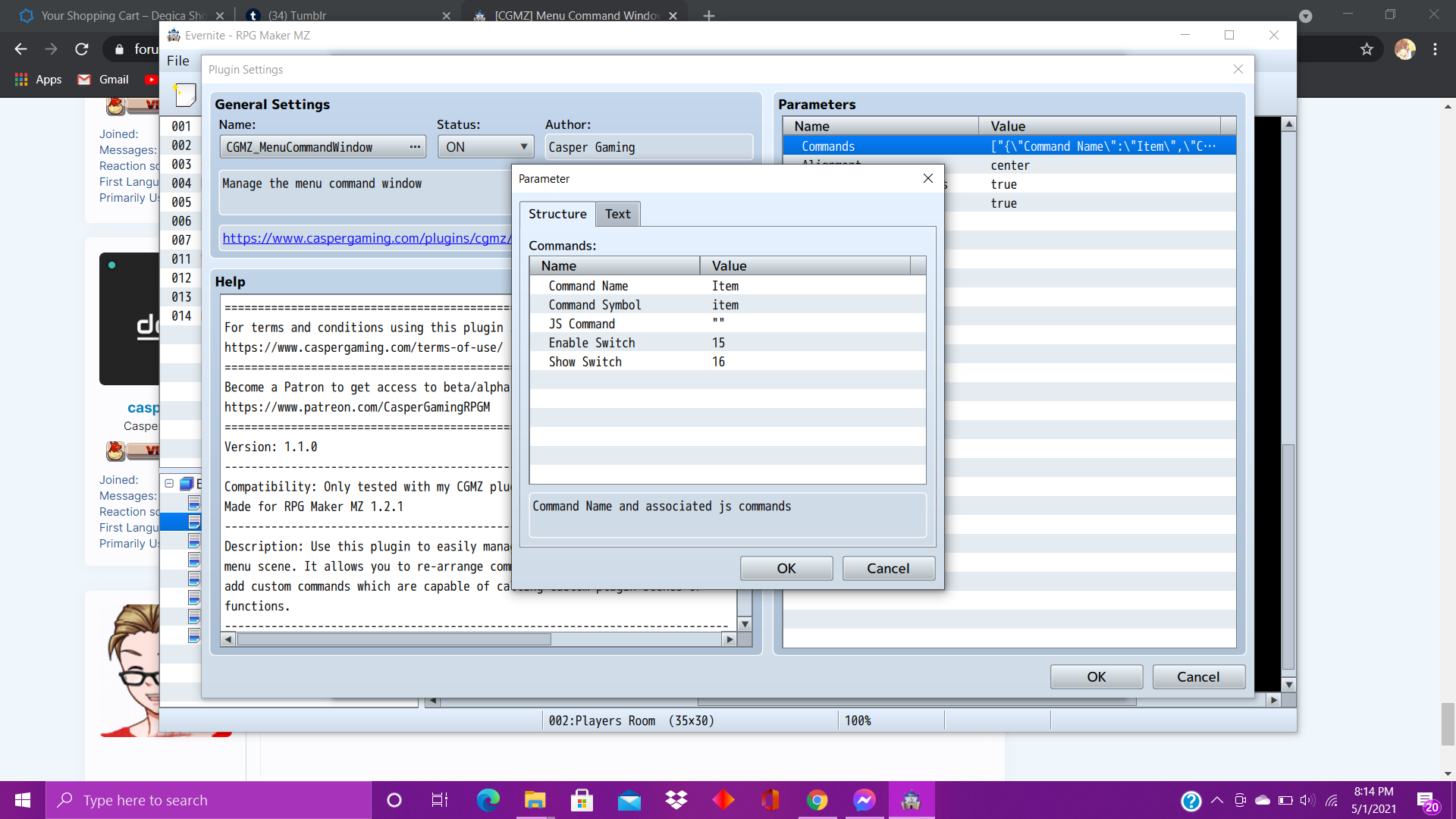Select the Command Name row
Image resolution: width=1456 pixels, height=819 pixels.
[x=727, y=286]
